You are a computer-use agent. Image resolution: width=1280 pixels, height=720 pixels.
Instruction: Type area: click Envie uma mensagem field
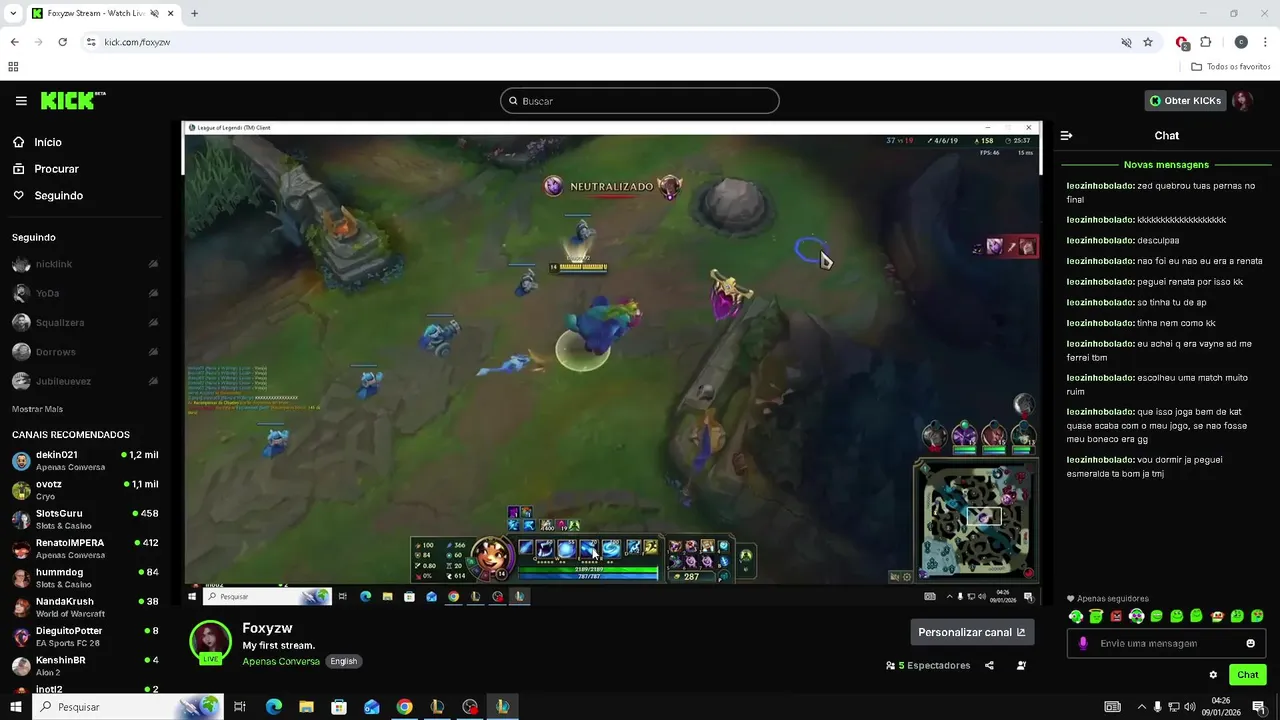[x=1166, y=643]
